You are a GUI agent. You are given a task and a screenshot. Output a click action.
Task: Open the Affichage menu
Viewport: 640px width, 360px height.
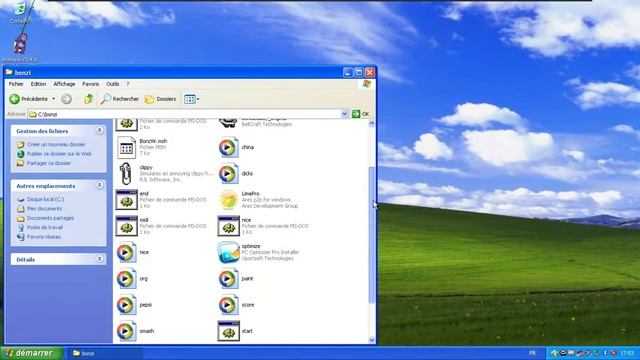tap(64, 84)
